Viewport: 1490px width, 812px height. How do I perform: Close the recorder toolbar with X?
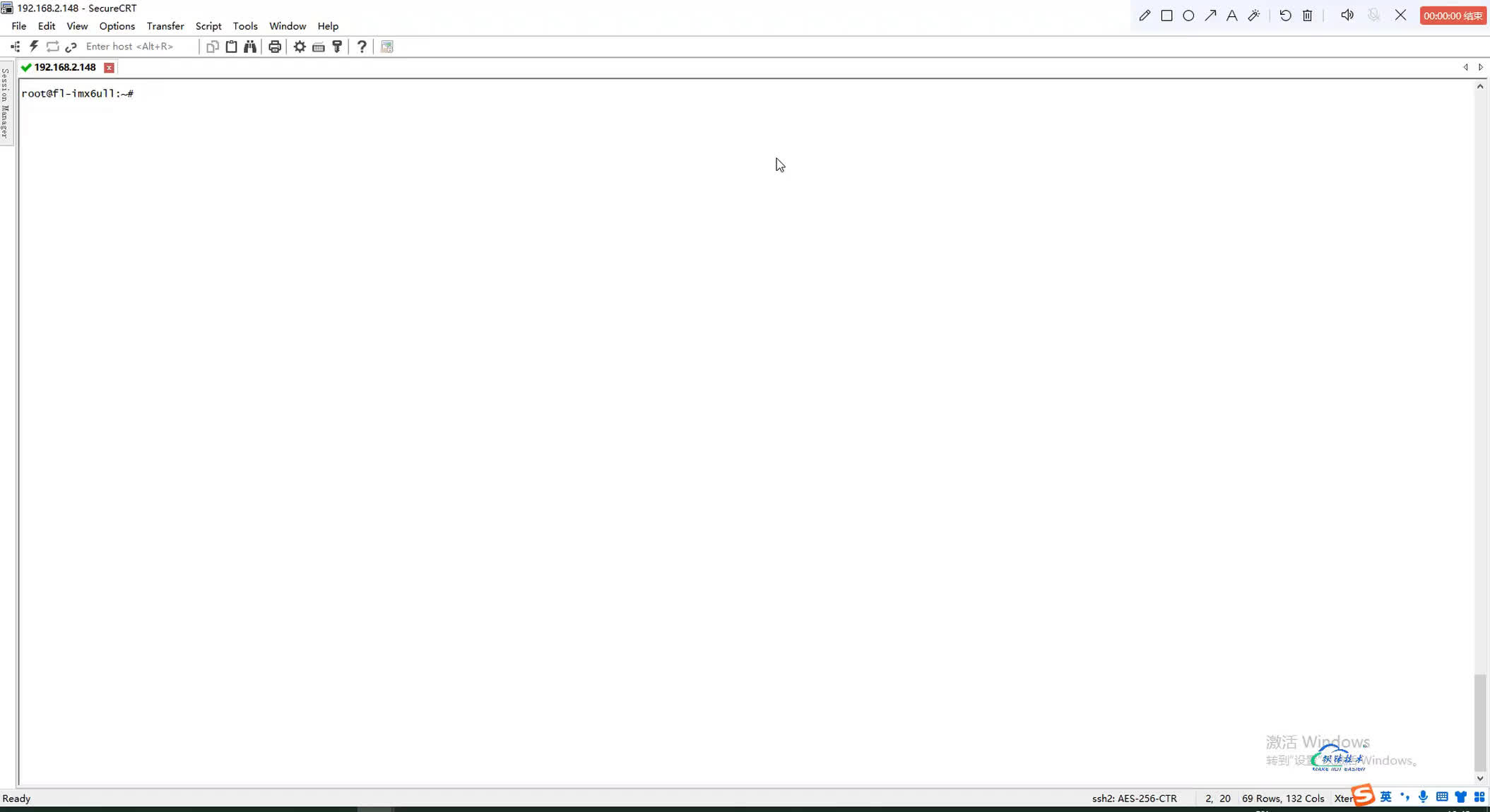[x=1400, y=16]
